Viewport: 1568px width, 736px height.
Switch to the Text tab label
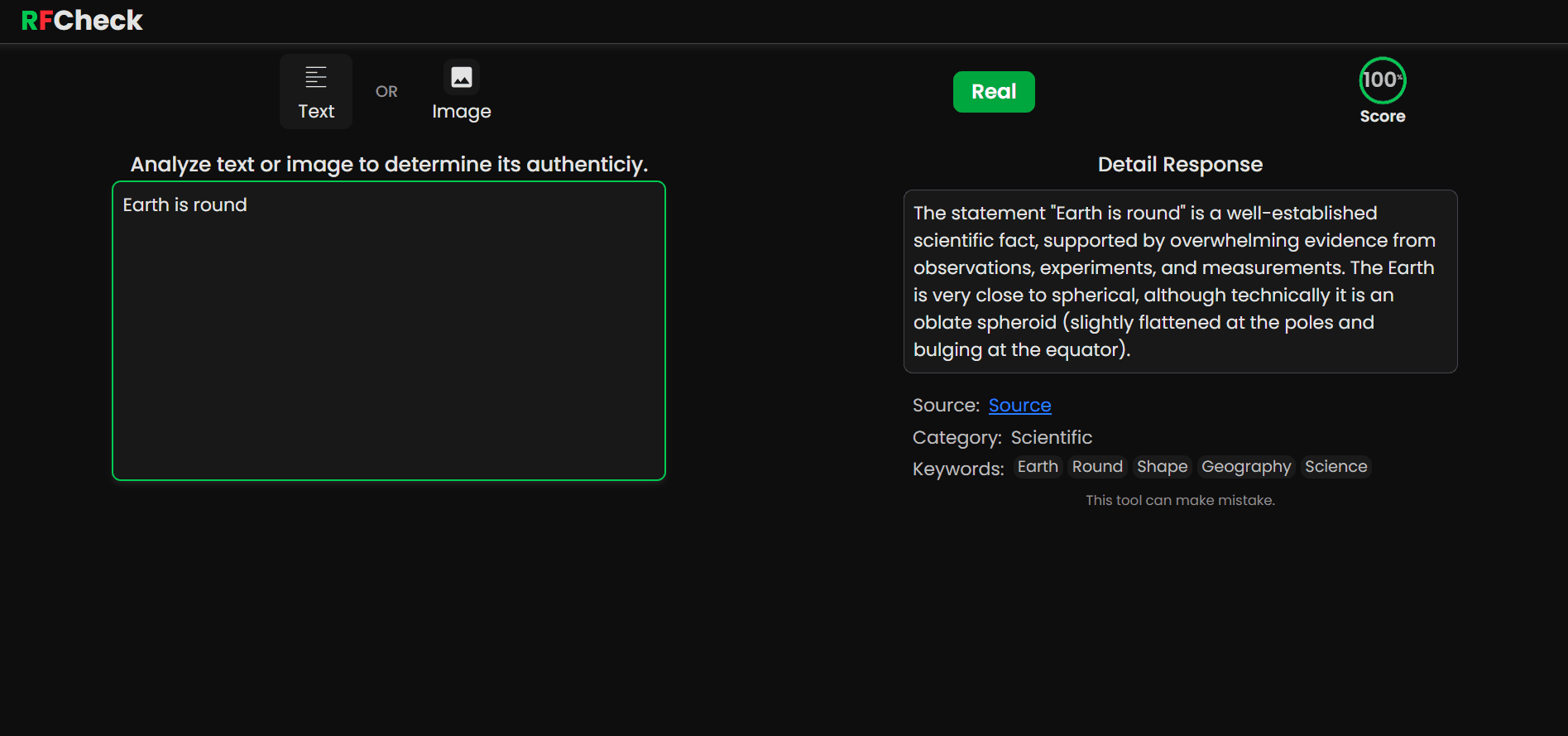pyautogui.click(x=316, y=112)
